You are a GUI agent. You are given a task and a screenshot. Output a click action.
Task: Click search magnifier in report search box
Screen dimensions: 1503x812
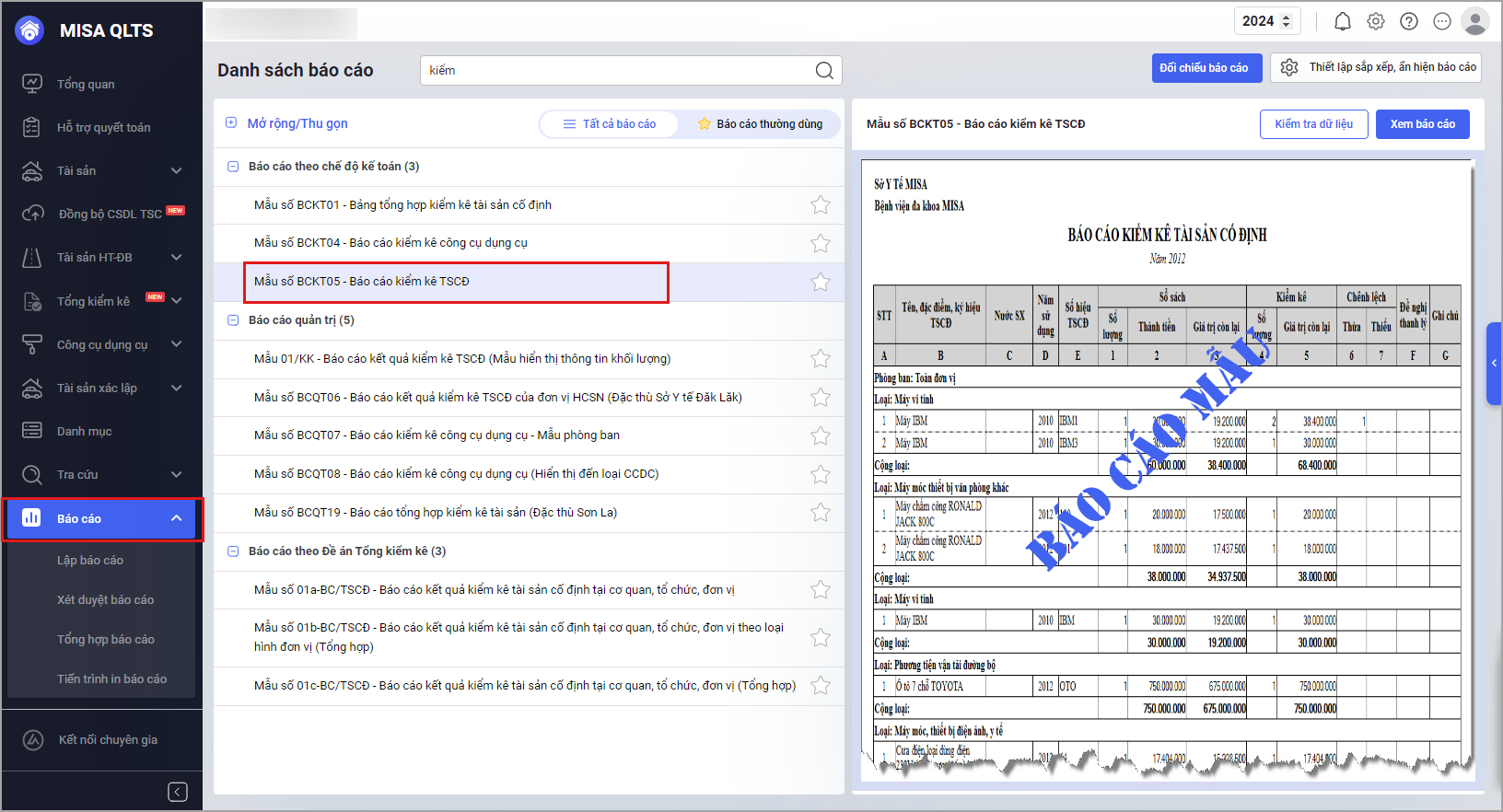(824, 71)
